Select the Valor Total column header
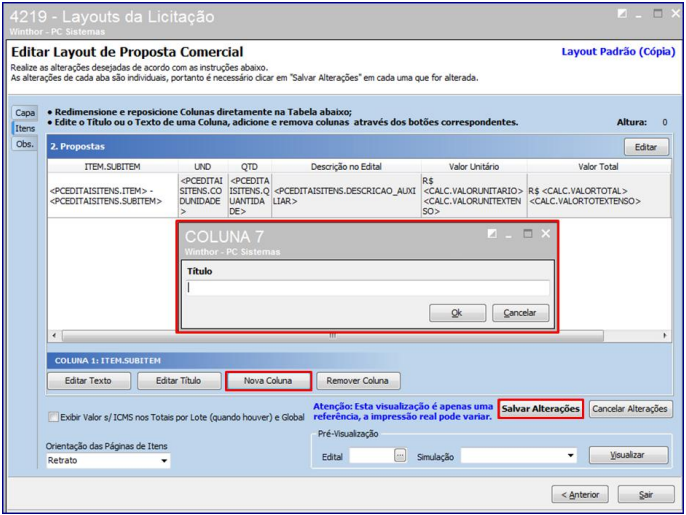 pos(598,167)
